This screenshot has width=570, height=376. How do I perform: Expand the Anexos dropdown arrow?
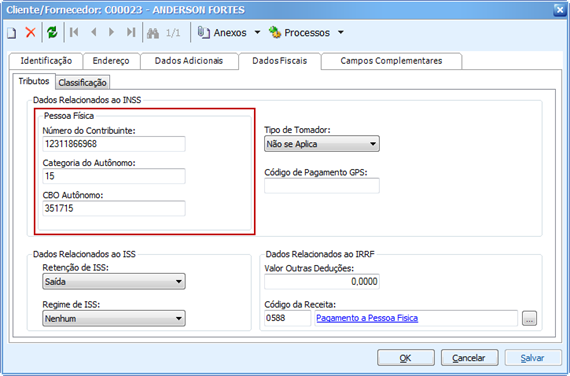[257, 32]
